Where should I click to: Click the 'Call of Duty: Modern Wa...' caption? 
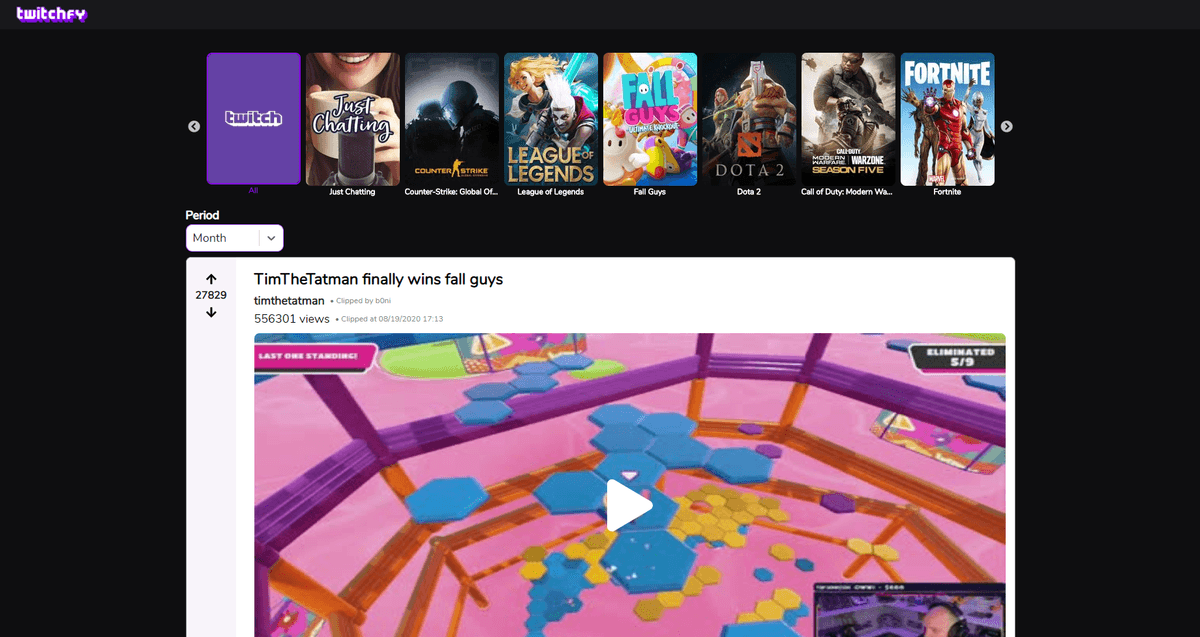(848, 192)
